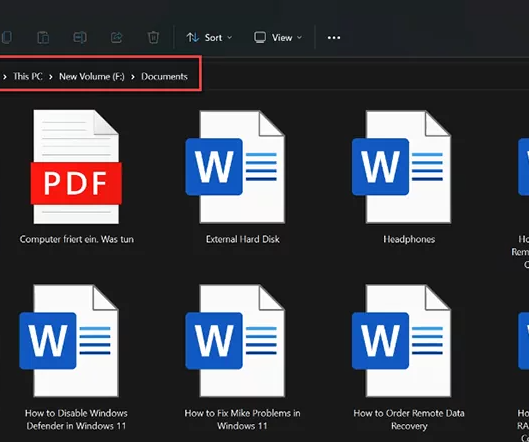The image size is (529, 442).
Task: Expand chevron after New Volume (F:)
Action: tap(133, 77)
